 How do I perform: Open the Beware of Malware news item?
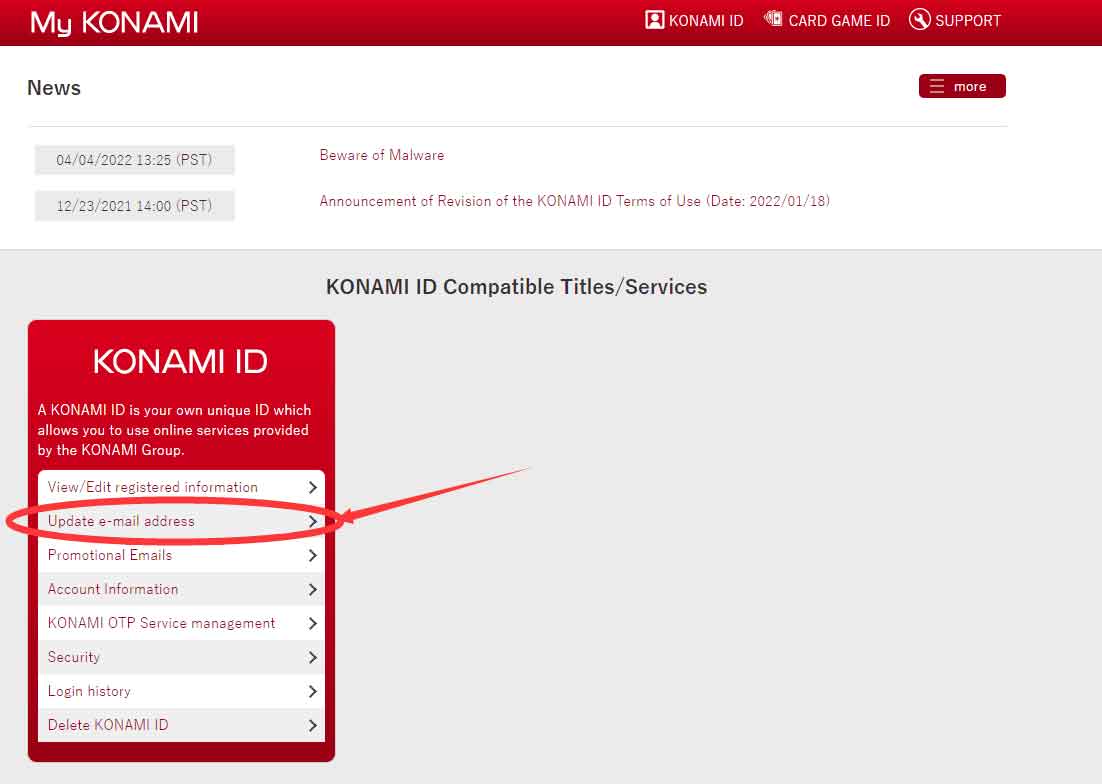[x=382, y=155]
